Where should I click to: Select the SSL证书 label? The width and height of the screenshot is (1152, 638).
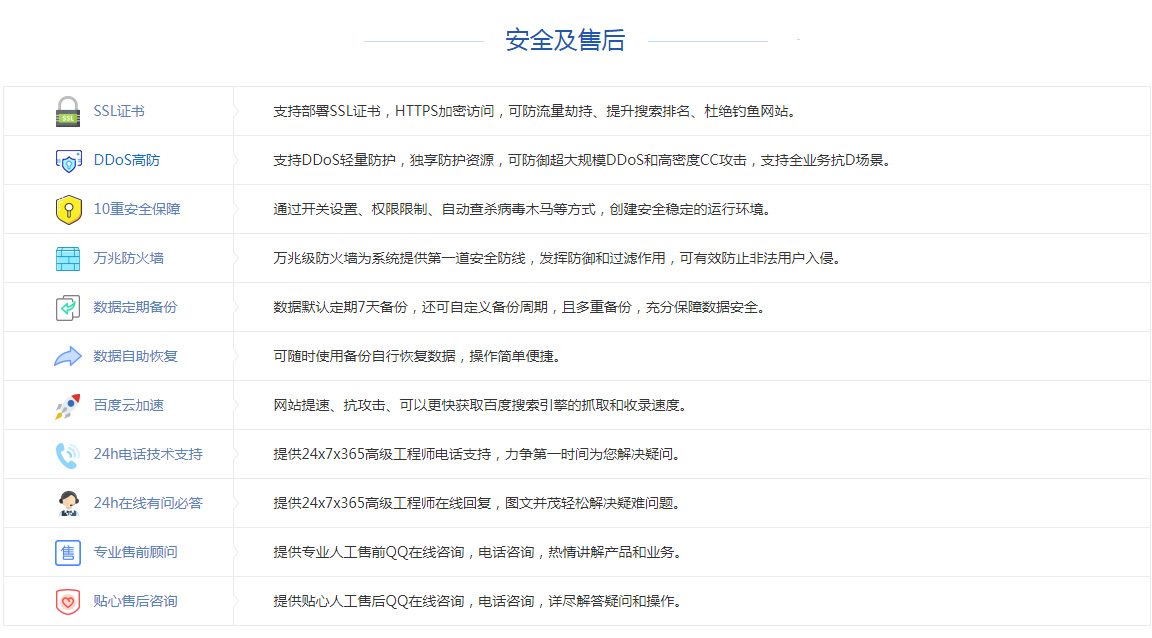[x=119, y=111]
